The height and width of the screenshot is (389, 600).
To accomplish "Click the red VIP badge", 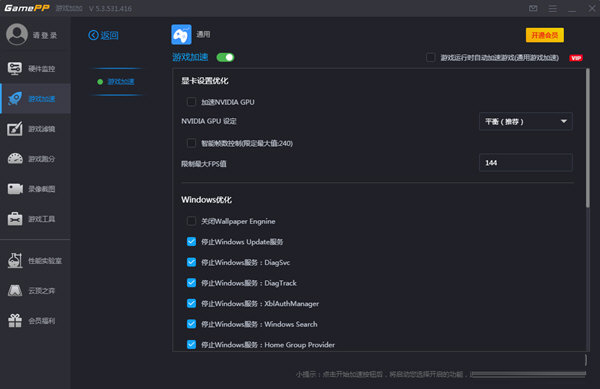I will (x=576, y=58).
